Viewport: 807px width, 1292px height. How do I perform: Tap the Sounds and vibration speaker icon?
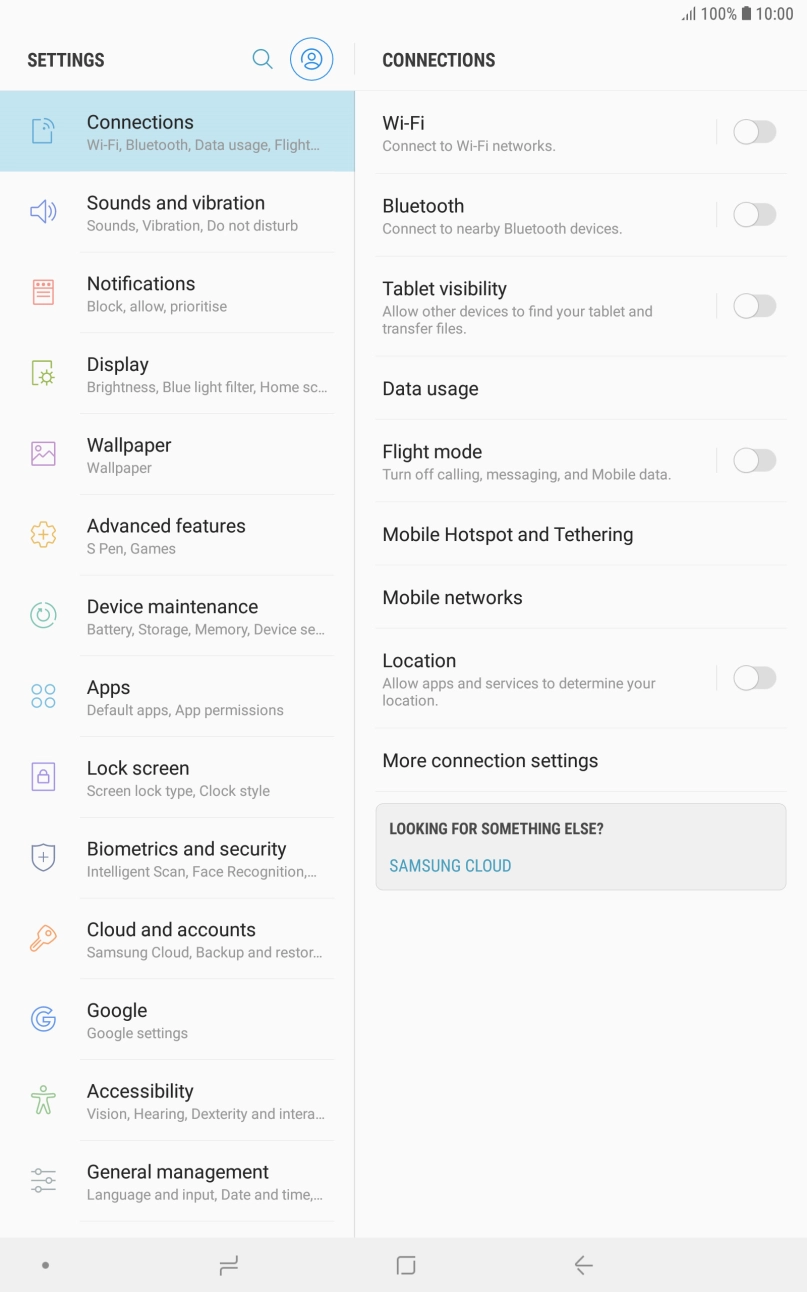43,212
